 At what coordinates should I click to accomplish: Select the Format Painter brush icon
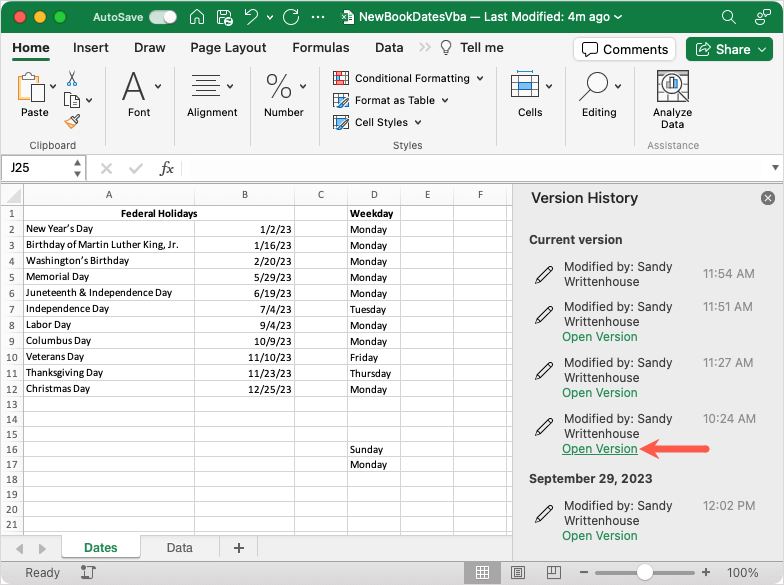(x=72, y=121)
